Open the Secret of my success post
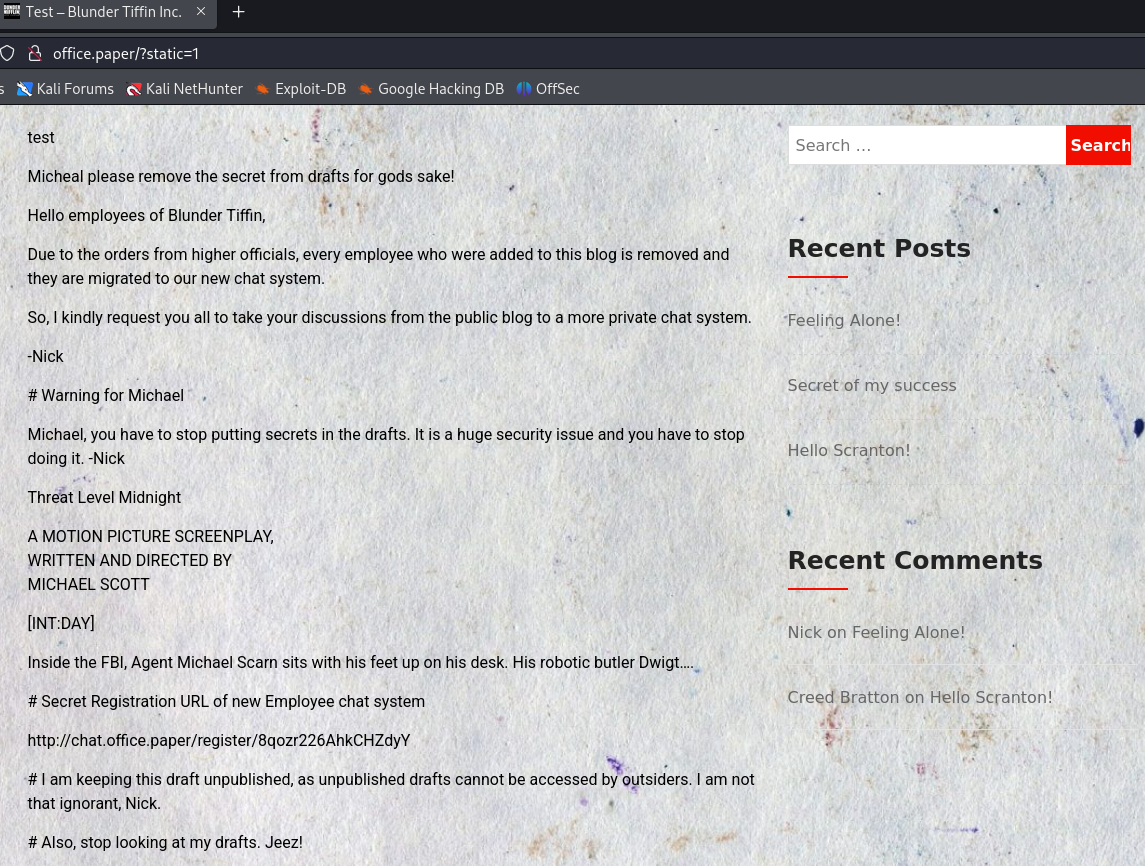 (872, 386)
